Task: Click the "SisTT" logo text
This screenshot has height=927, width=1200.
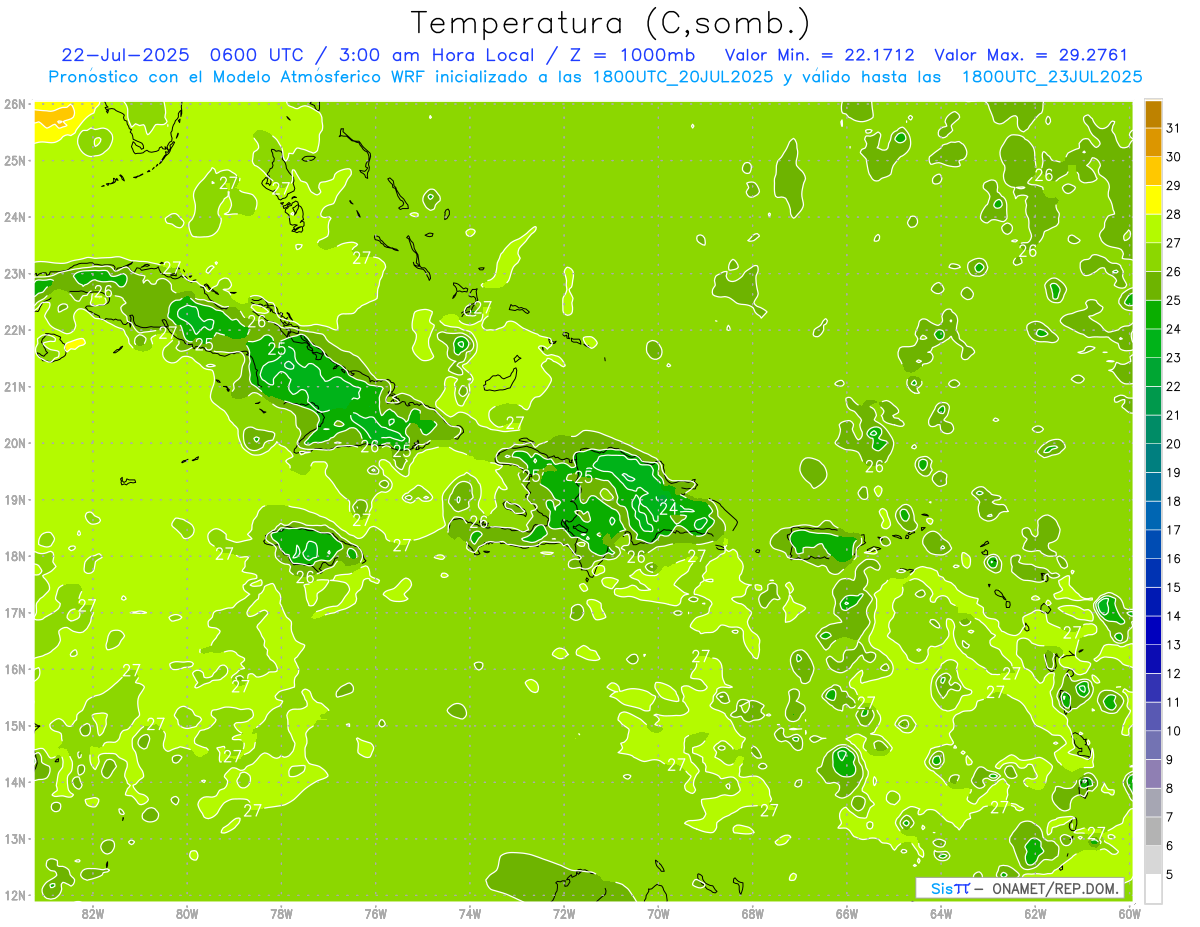Action: tap(950, 888)
